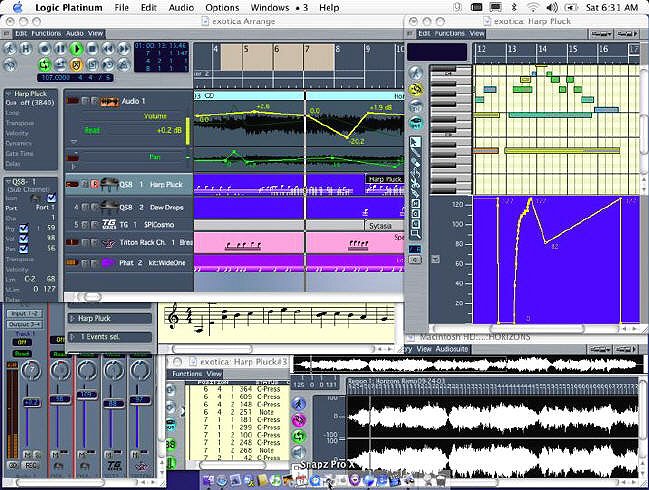The image size is (649, 490).
Task: Click the purple Phat track instrument icon
Action: [x=108, y=262]
